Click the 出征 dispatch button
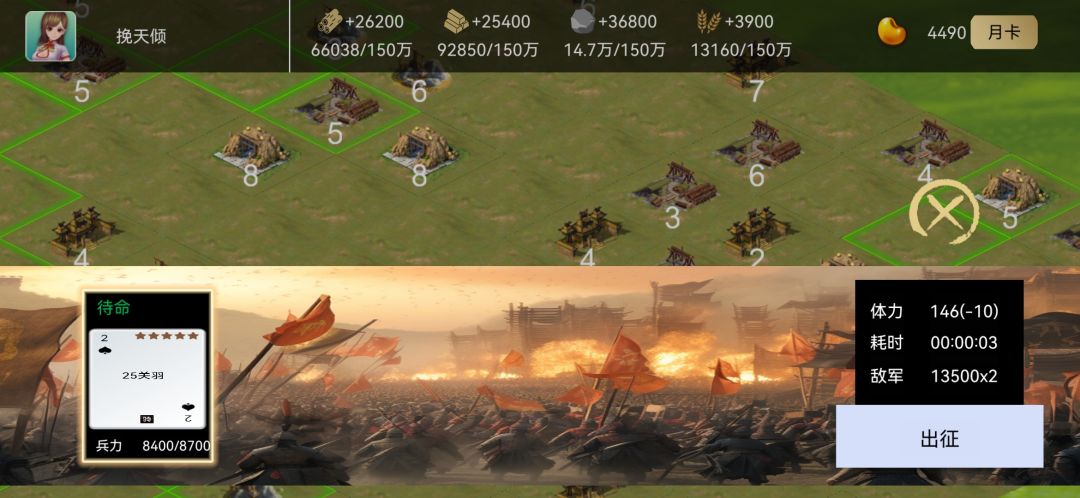Viewport: 1080px width, 498px height. coord(939,437)
